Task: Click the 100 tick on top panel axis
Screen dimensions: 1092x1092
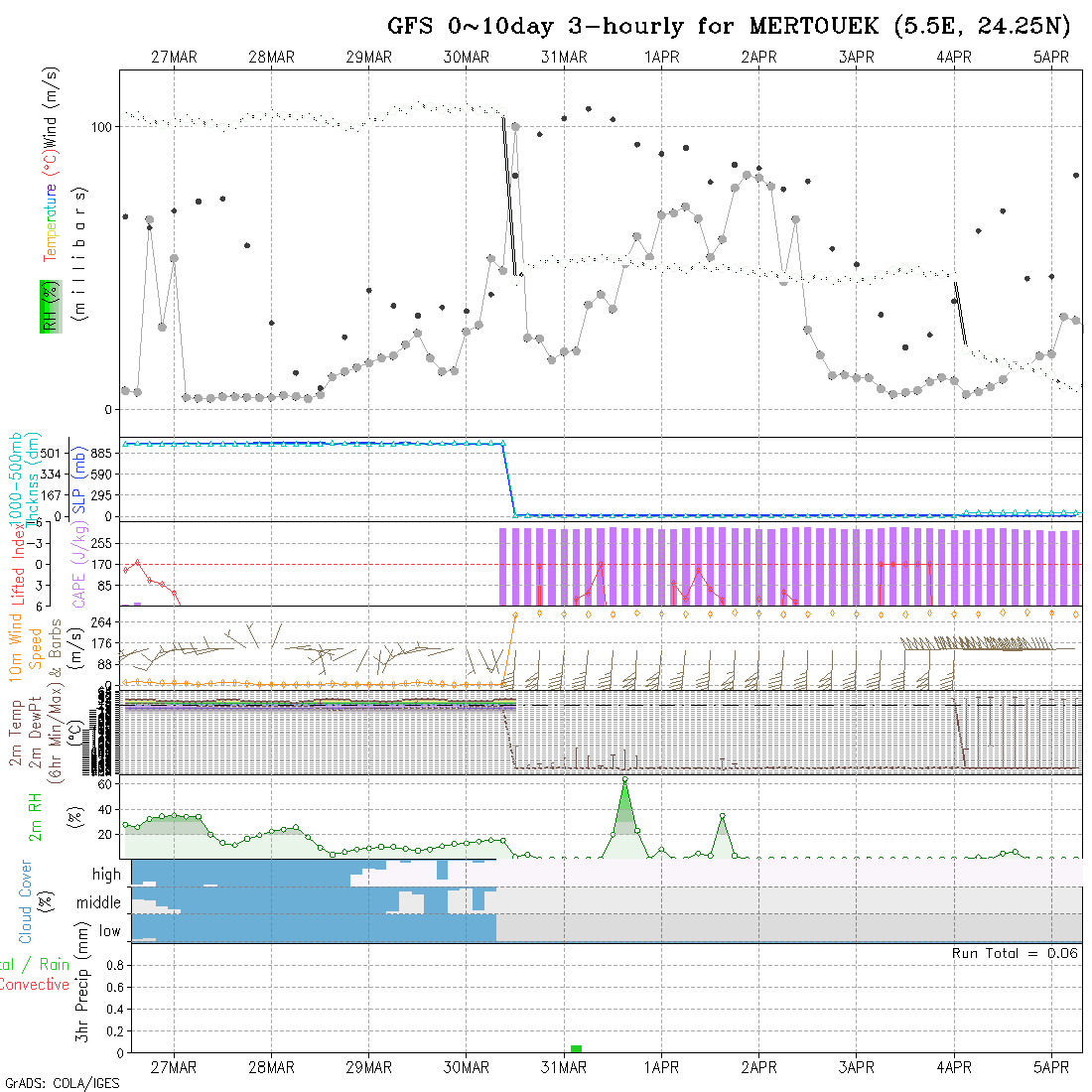Action: coord(101,127)
